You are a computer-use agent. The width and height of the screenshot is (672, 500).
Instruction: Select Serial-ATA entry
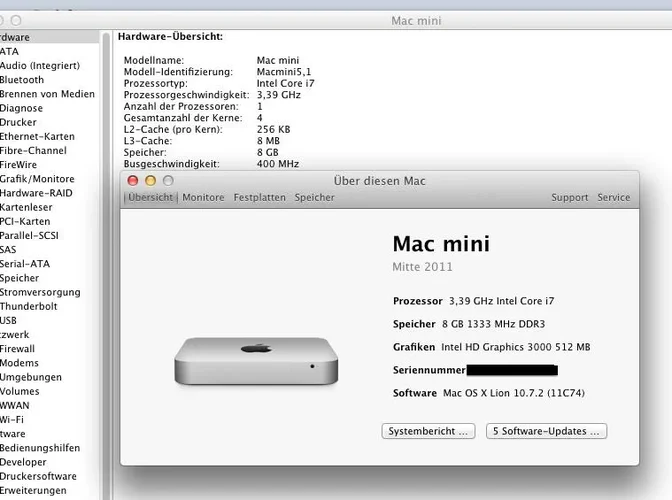click(x=25, y=263)
